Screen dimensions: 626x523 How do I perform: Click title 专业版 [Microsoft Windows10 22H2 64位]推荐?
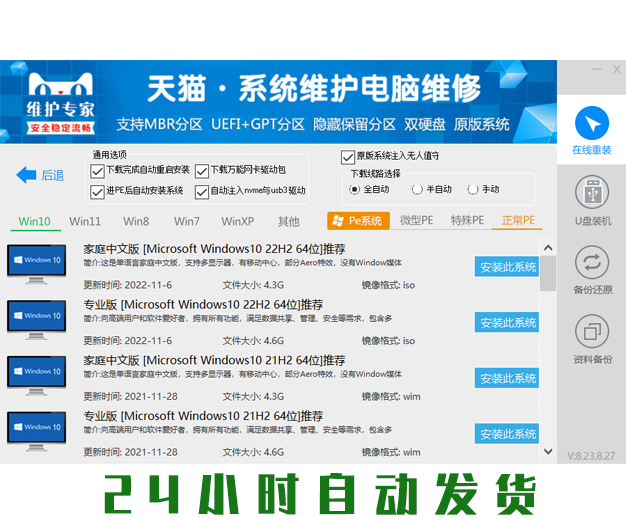click(203, 305)
